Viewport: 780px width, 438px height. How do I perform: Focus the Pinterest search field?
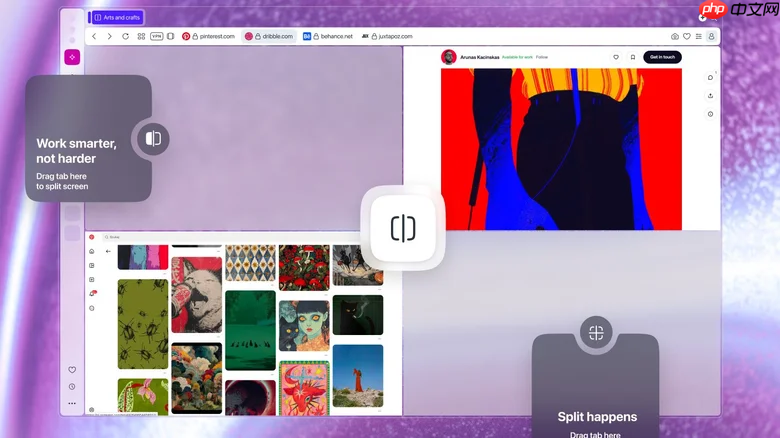pos(229,237)
